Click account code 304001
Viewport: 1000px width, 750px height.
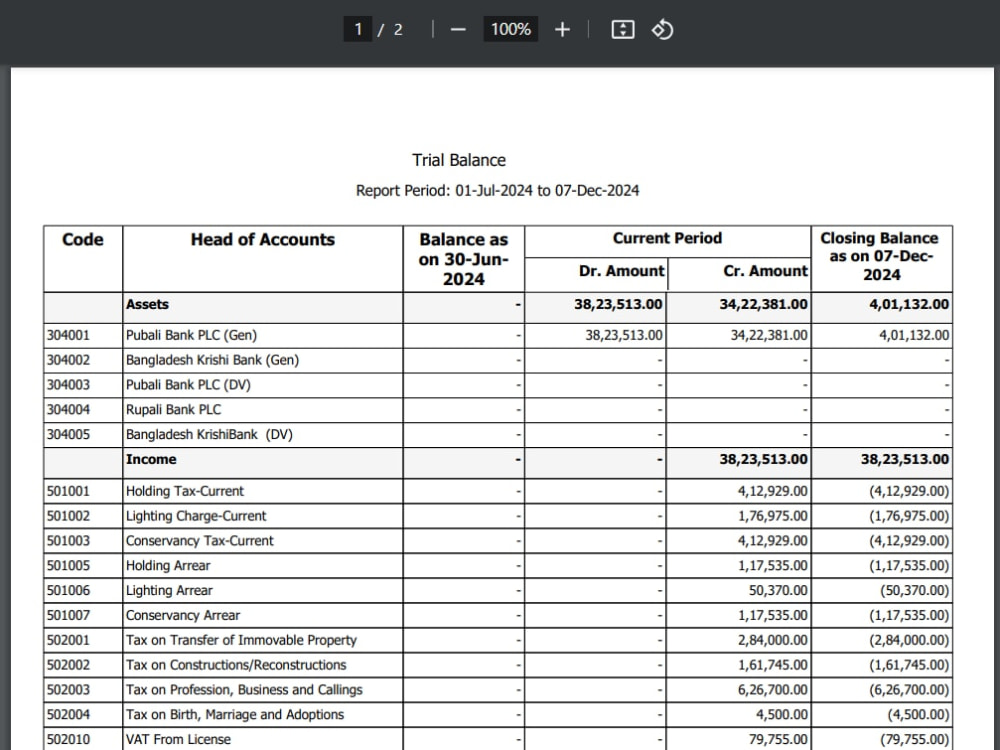click(x=68, y=335)
